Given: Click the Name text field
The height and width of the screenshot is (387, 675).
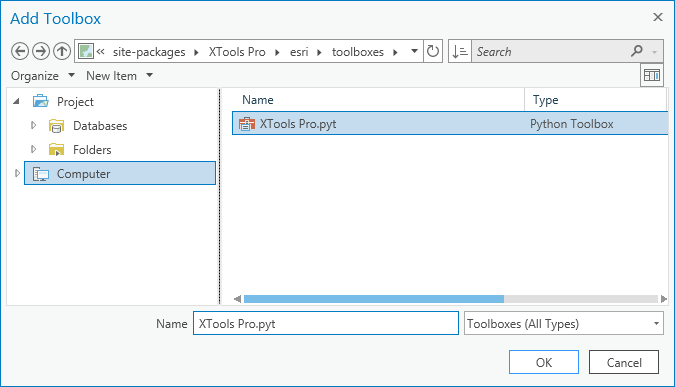Looking at the screenshot, I should pos(326,323).
